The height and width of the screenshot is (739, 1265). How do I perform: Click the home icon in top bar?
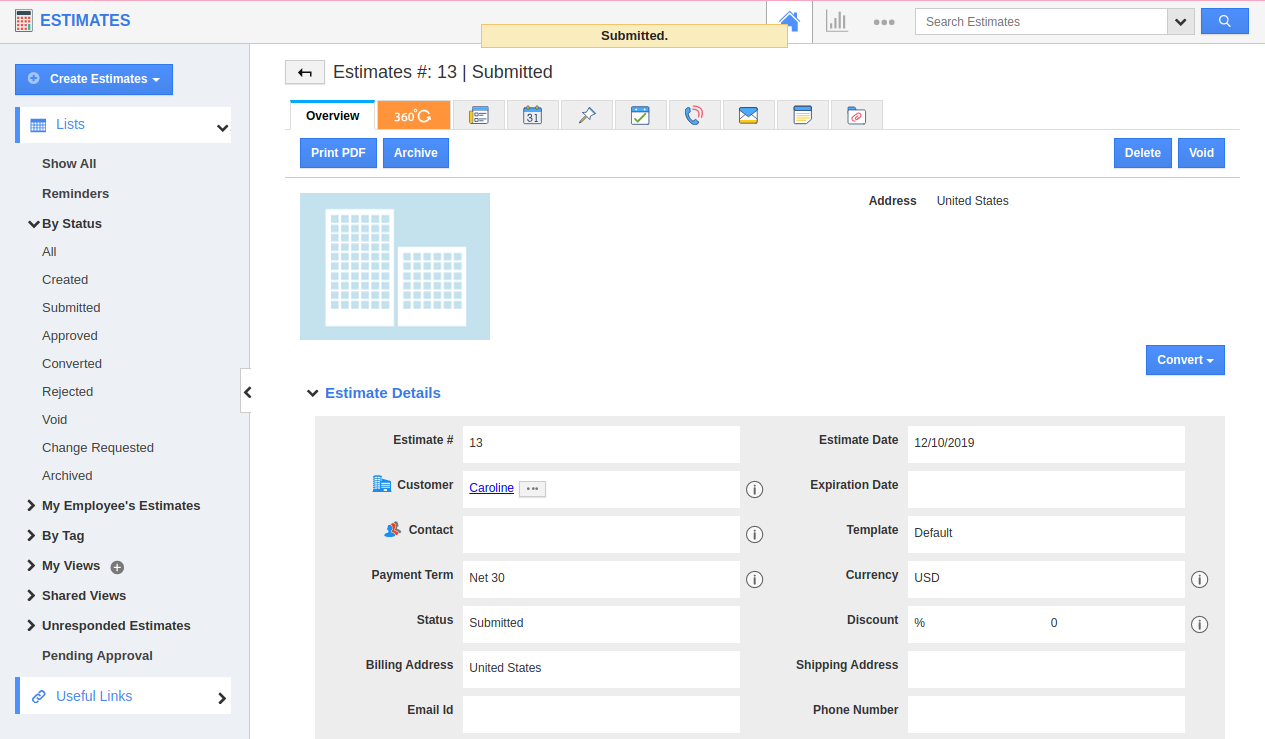point(789,21)
